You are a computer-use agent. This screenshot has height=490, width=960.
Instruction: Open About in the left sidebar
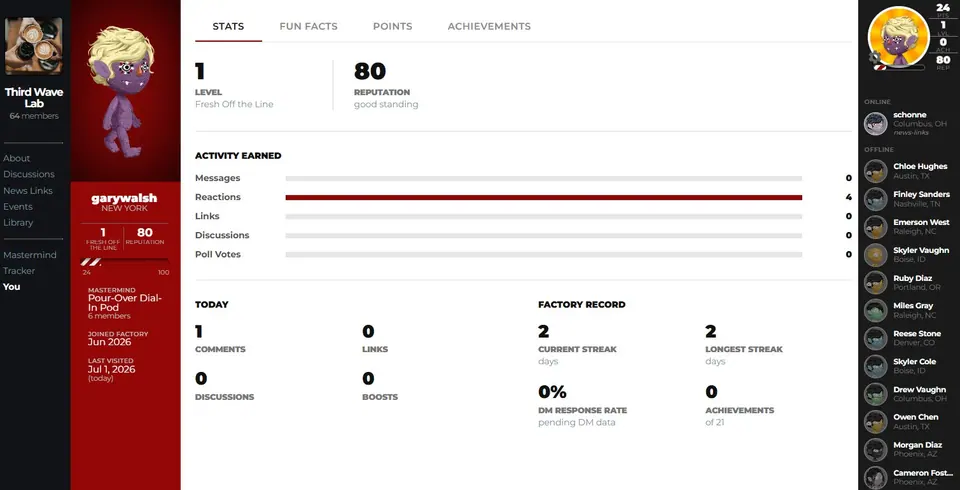tap(17, 158)
